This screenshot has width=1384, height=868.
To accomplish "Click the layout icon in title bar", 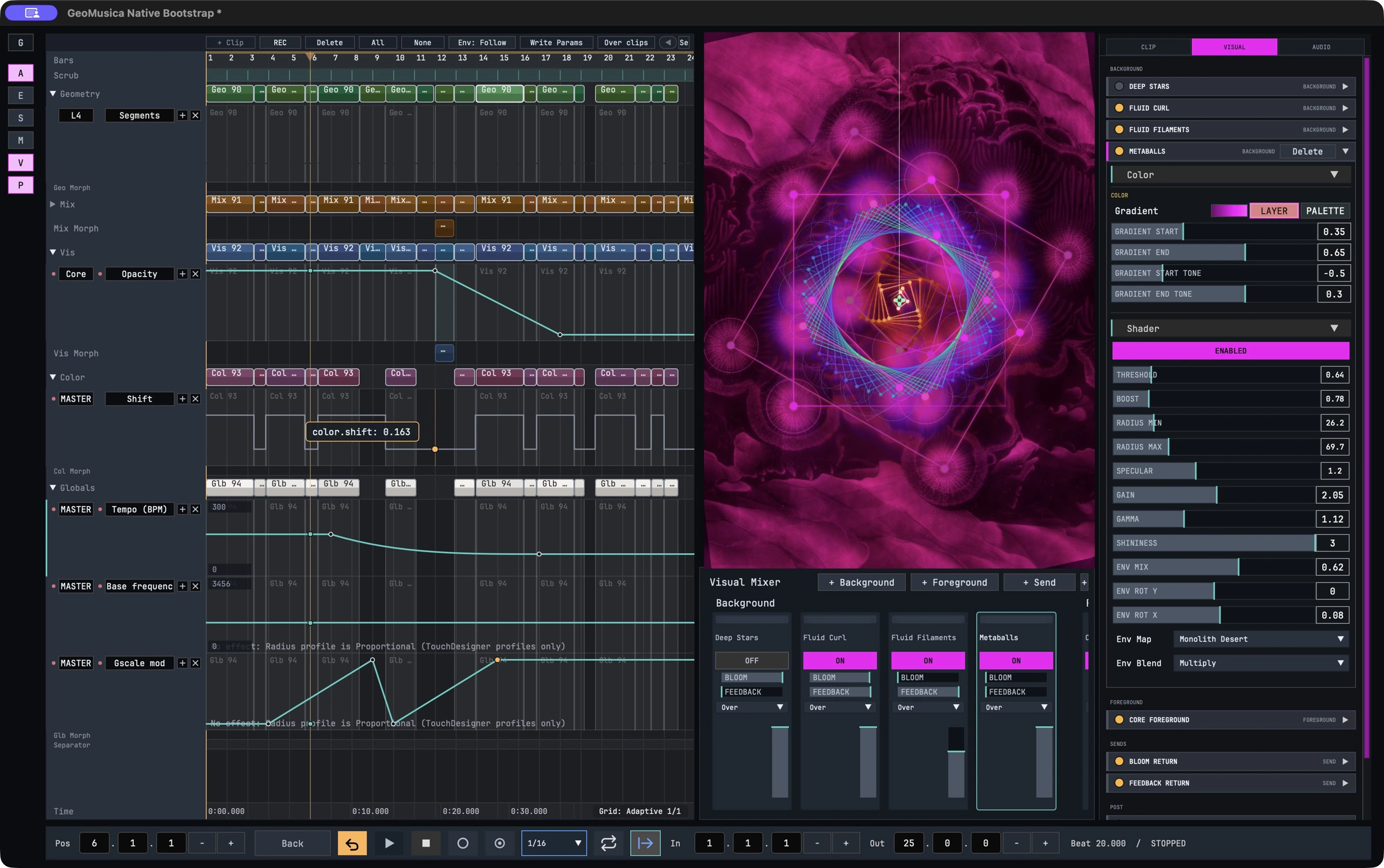I will pos(32,13).
